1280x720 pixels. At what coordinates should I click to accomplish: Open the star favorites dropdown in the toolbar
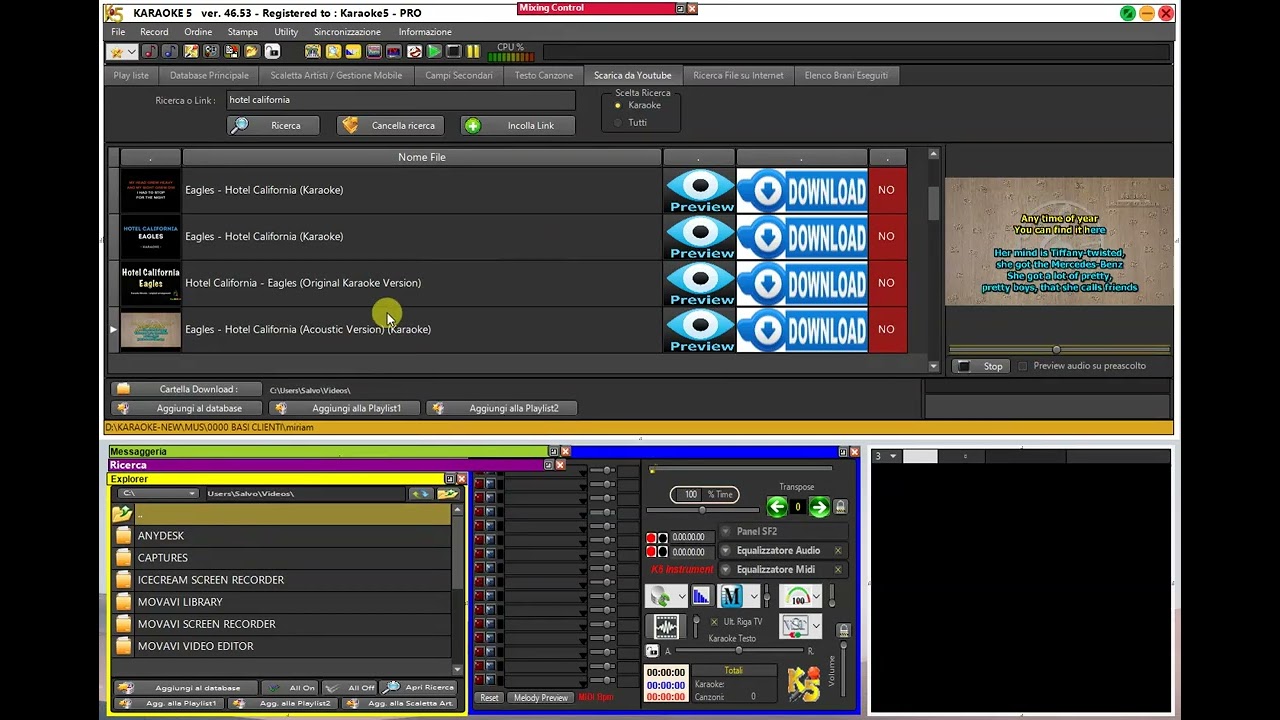pyautogui.click(x=122, y=52)
